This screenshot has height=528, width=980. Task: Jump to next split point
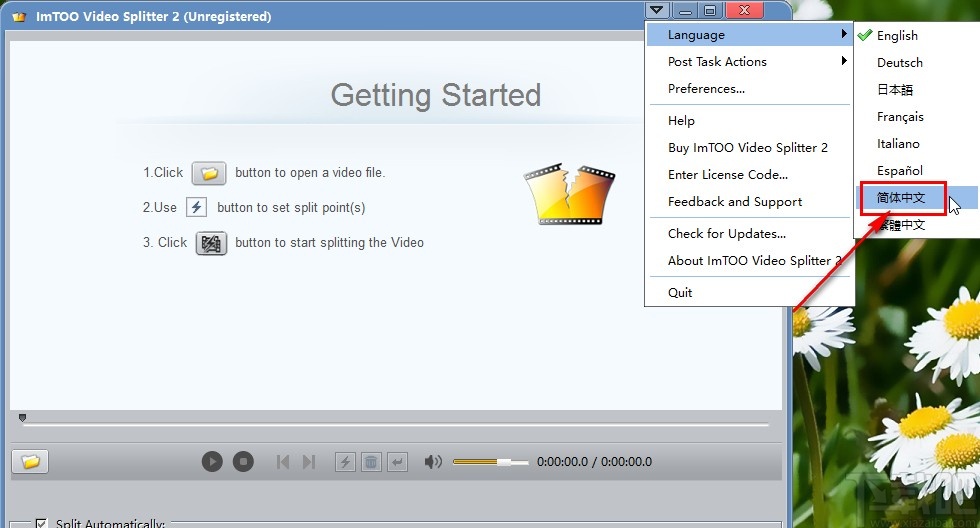[x=309, y=462]
